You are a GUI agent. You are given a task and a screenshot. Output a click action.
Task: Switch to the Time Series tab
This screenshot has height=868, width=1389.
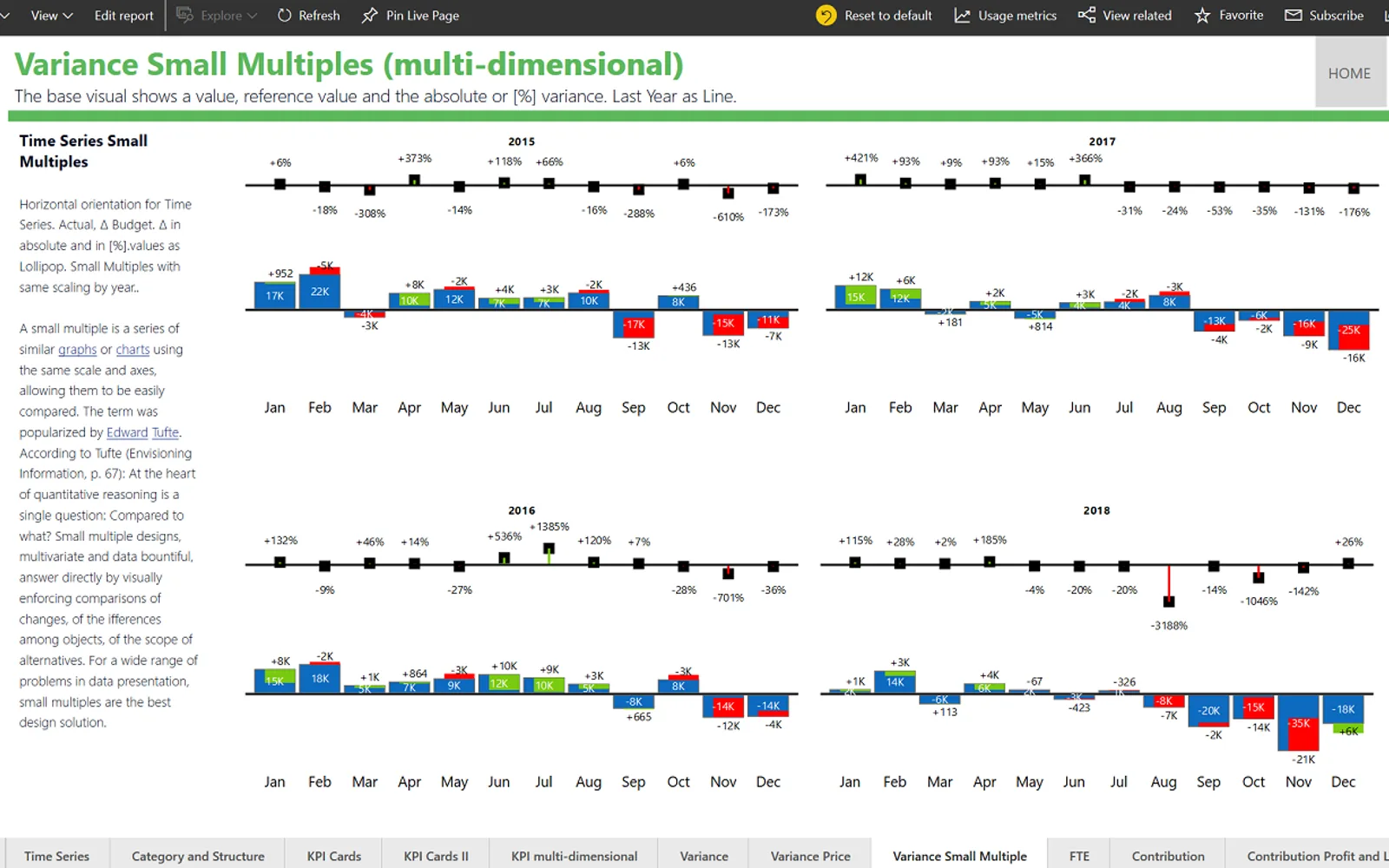(x=56, y=856)
